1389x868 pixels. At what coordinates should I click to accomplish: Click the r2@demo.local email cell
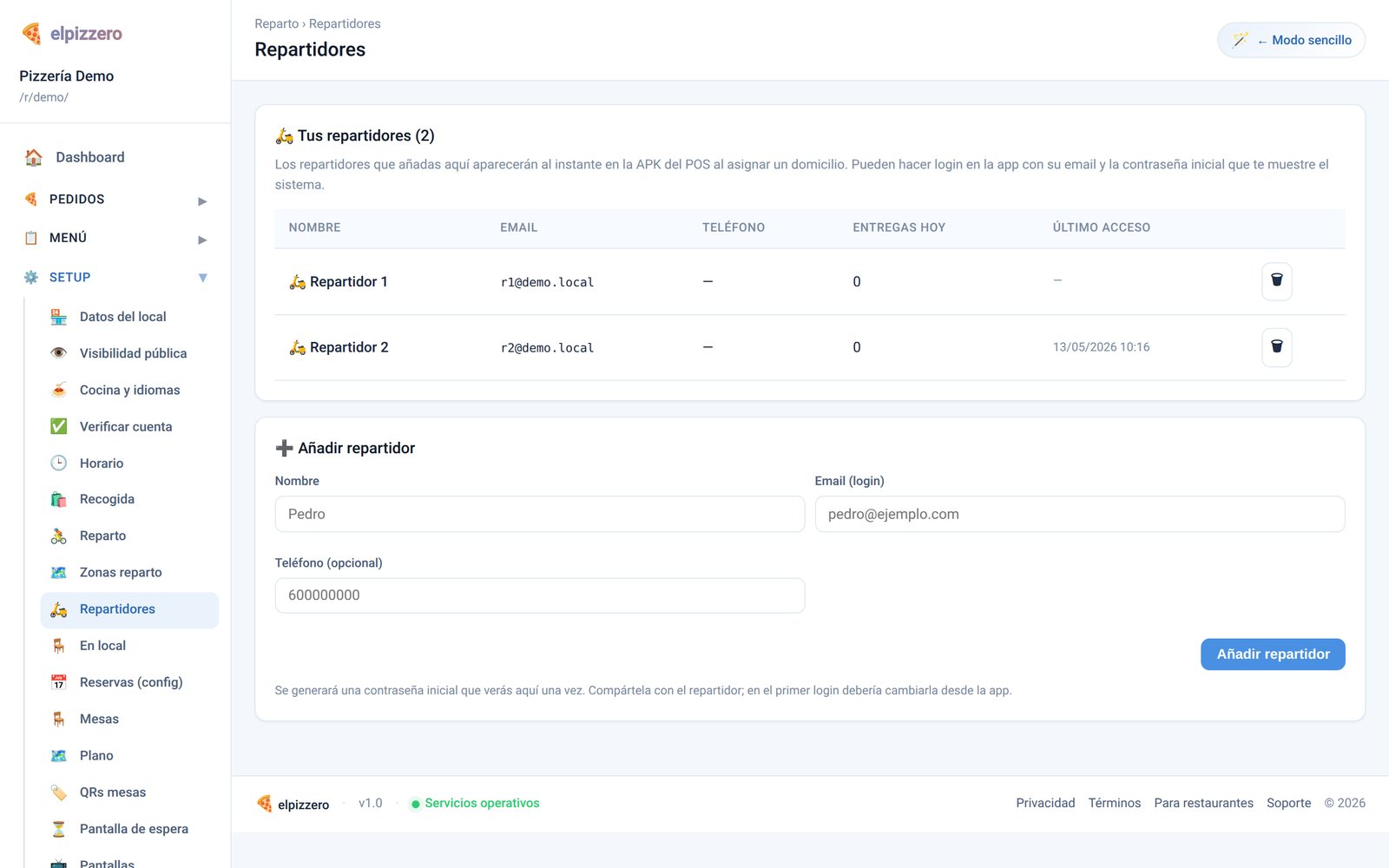(x=547, y=348)
